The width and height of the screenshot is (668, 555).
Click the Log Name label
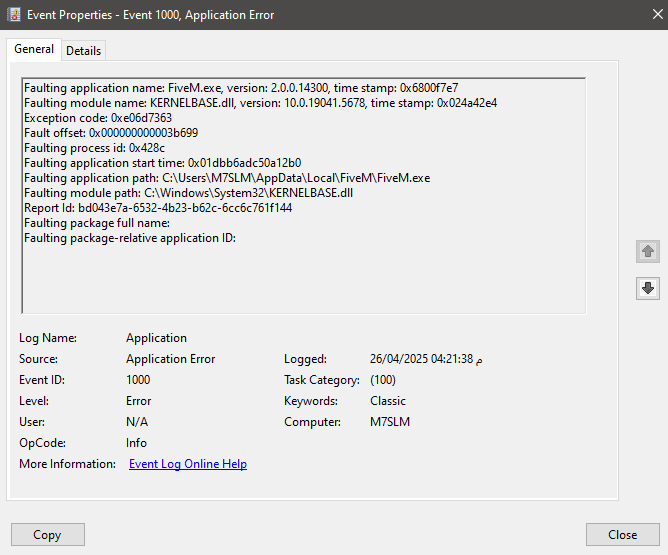tap(48, 338)
